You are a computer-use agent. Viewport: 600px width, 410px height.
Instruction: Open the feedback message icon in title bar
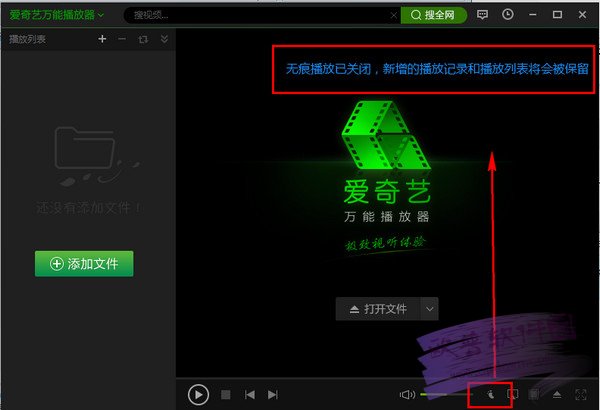pos(482,15)
